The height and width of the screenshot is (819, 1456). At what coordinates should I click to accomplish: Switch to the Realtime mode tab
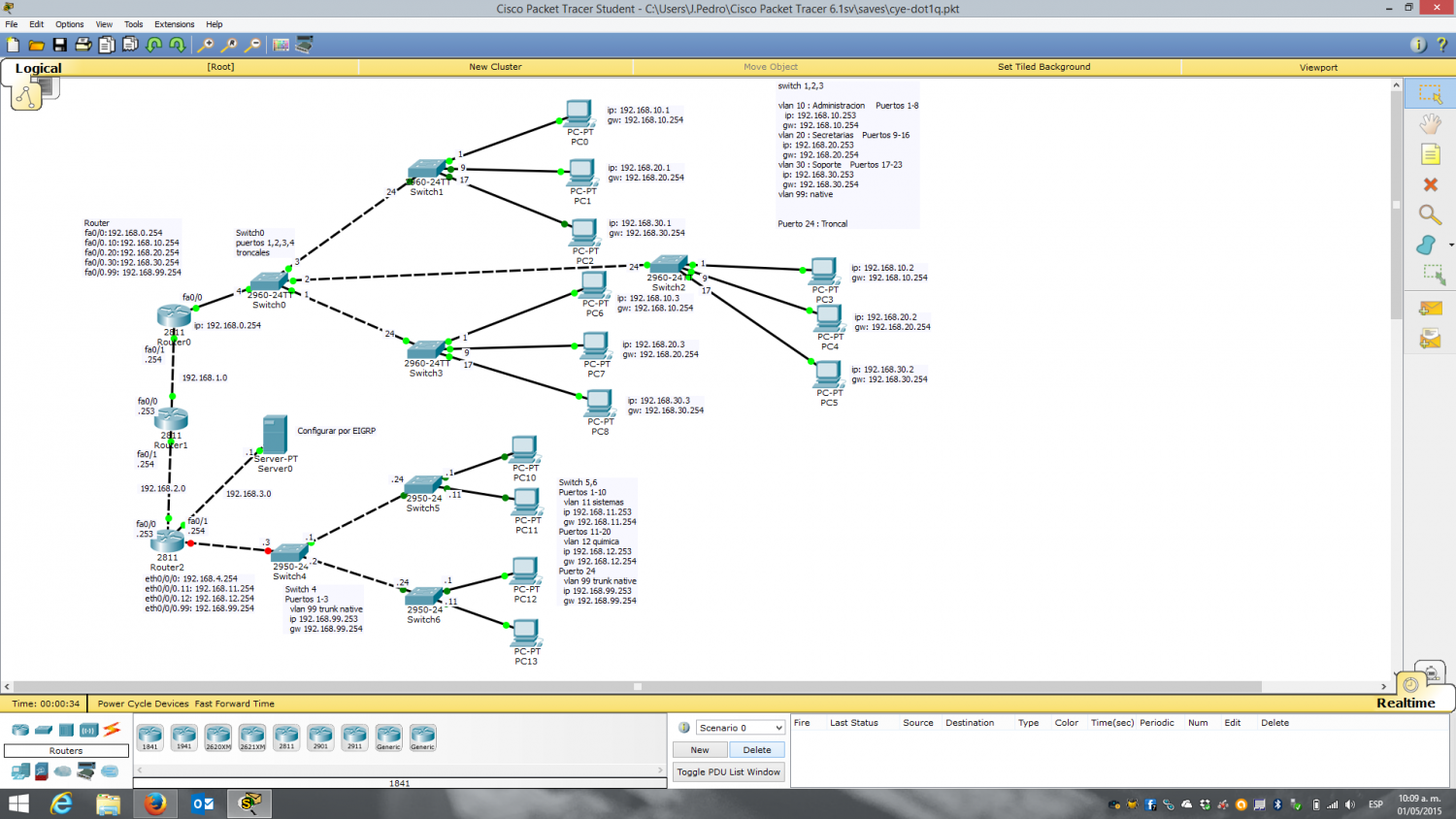[1406, 703]
